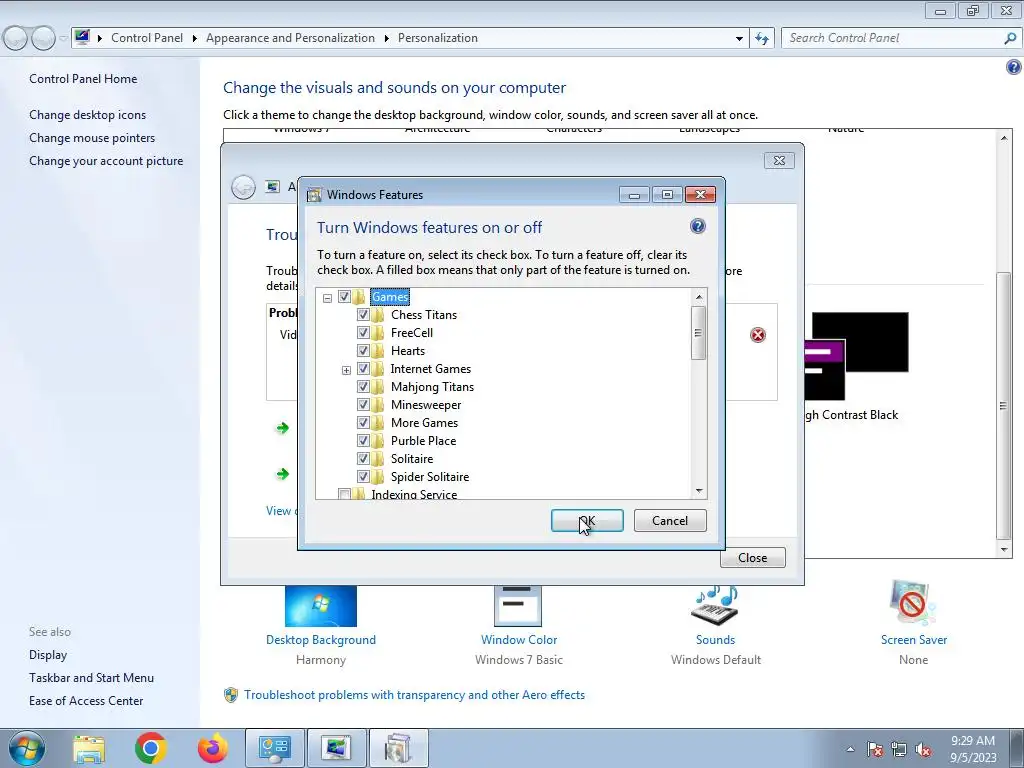Launch Google Chrome from taskbar
Viewport: 1024px width, 768px height.
click(150, 748)
